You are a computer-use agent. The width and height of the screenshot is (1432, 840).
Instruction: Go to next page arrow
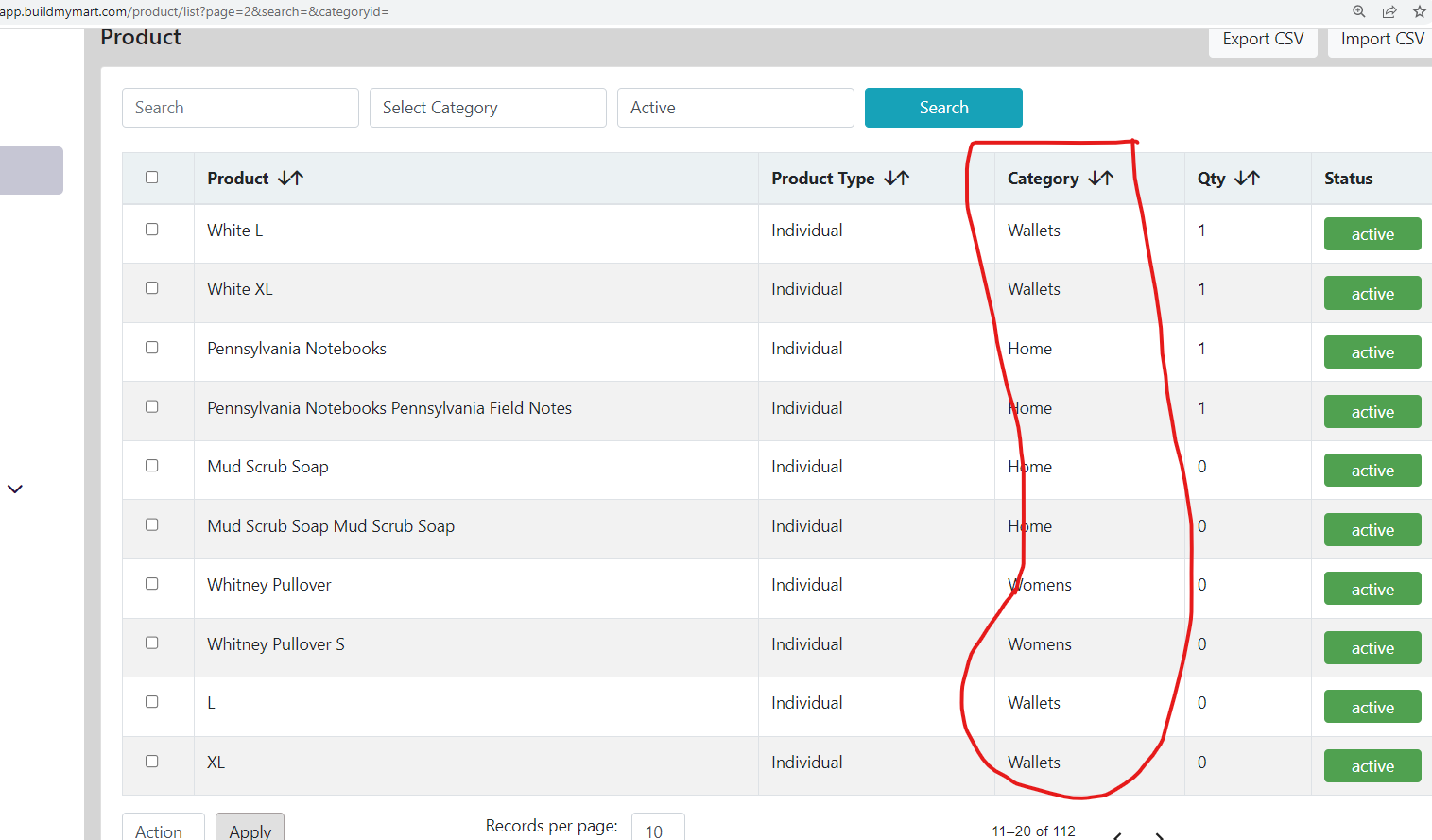1159,835
